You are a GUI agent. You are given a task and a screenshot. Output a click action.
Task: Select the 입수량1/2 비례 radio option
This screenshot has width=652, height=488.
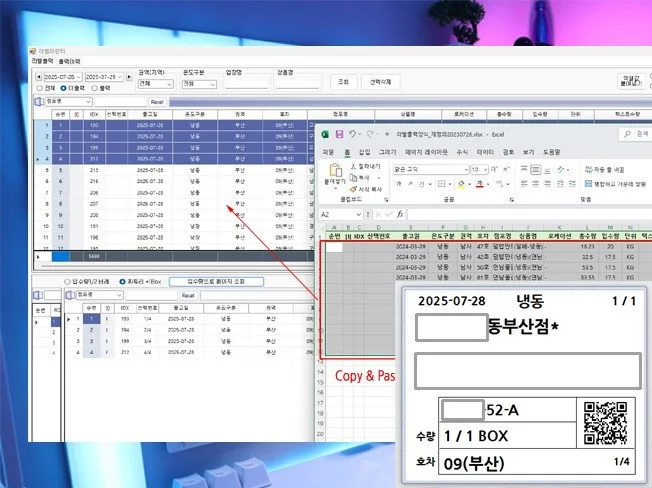pyautogui.click(x=67, y=282)
